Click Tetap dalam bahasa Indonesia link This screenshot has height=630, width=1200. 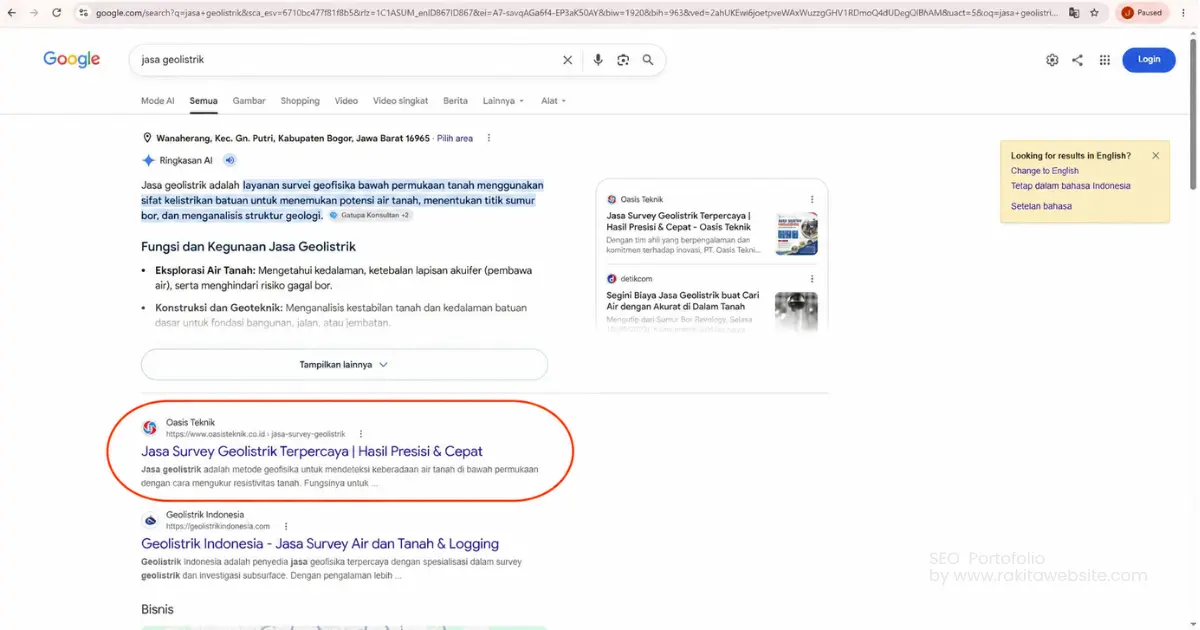[x=1071, y=186]
